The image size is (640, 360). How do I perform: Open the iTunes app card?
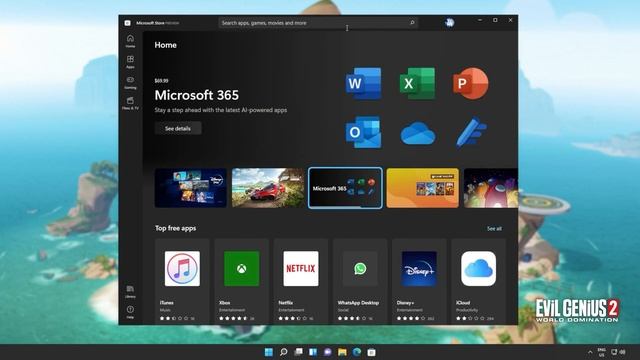(x=182, y=282)
